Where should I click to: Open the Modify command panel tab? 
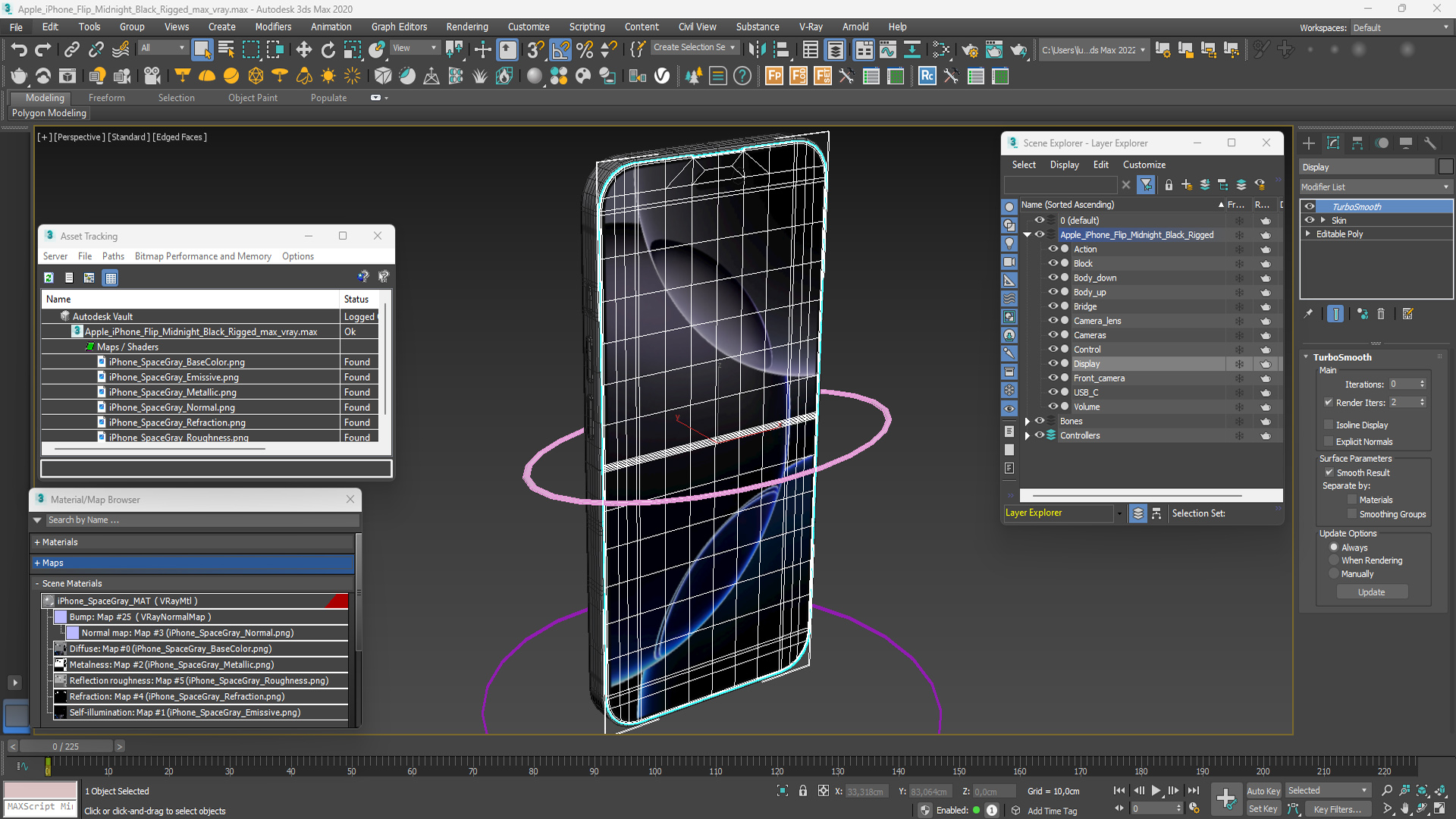coord(1333,143)
